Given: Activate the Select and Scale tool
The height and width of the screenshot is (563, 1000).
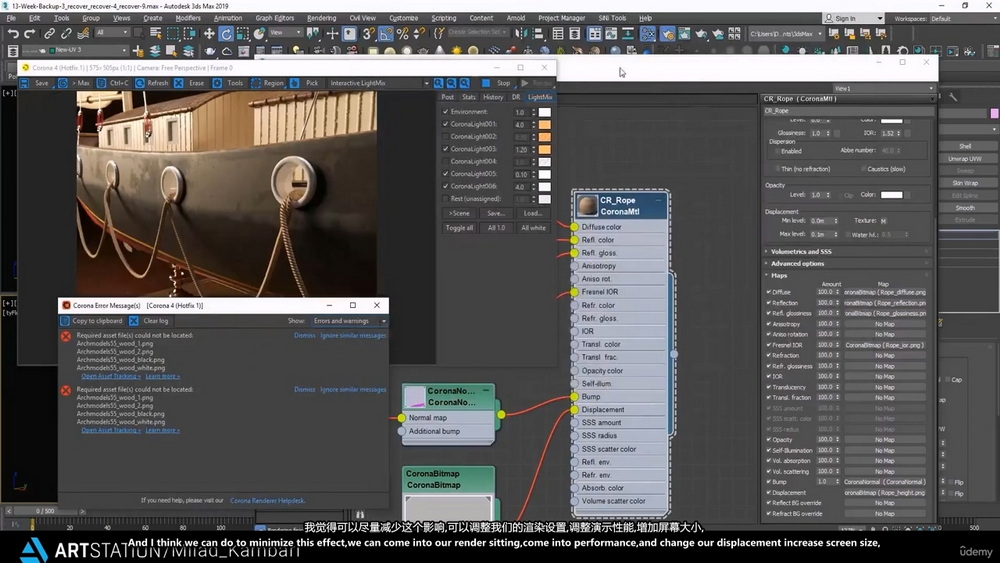Looking at the screenshot, I should click(x=242, y=34).
